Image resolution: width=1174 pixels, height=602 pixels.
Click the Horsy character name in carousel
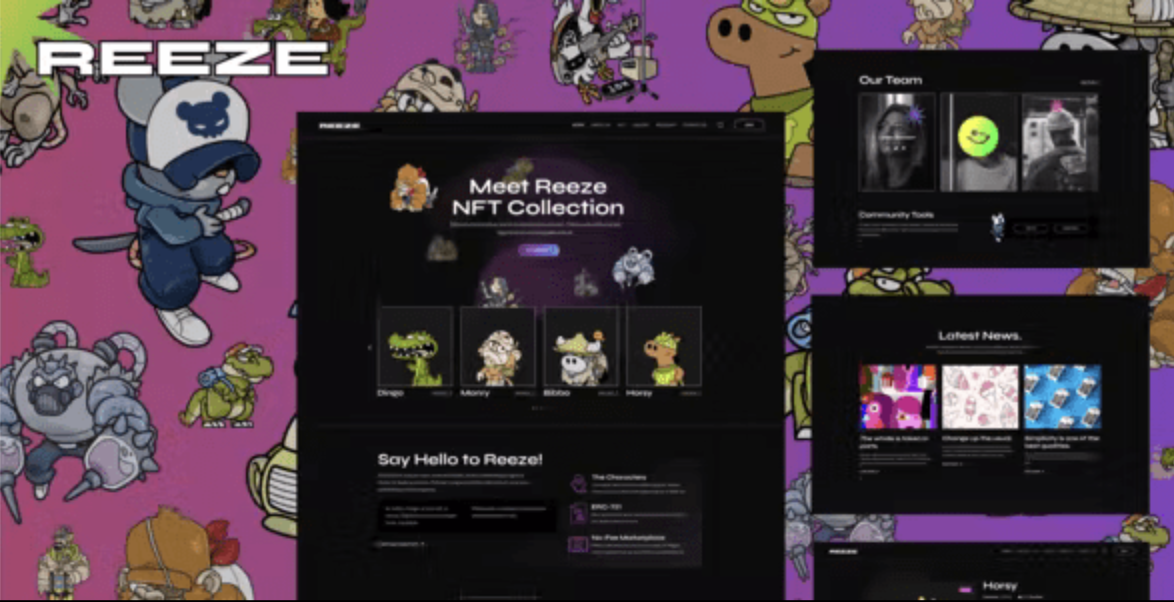coord(640,393)
